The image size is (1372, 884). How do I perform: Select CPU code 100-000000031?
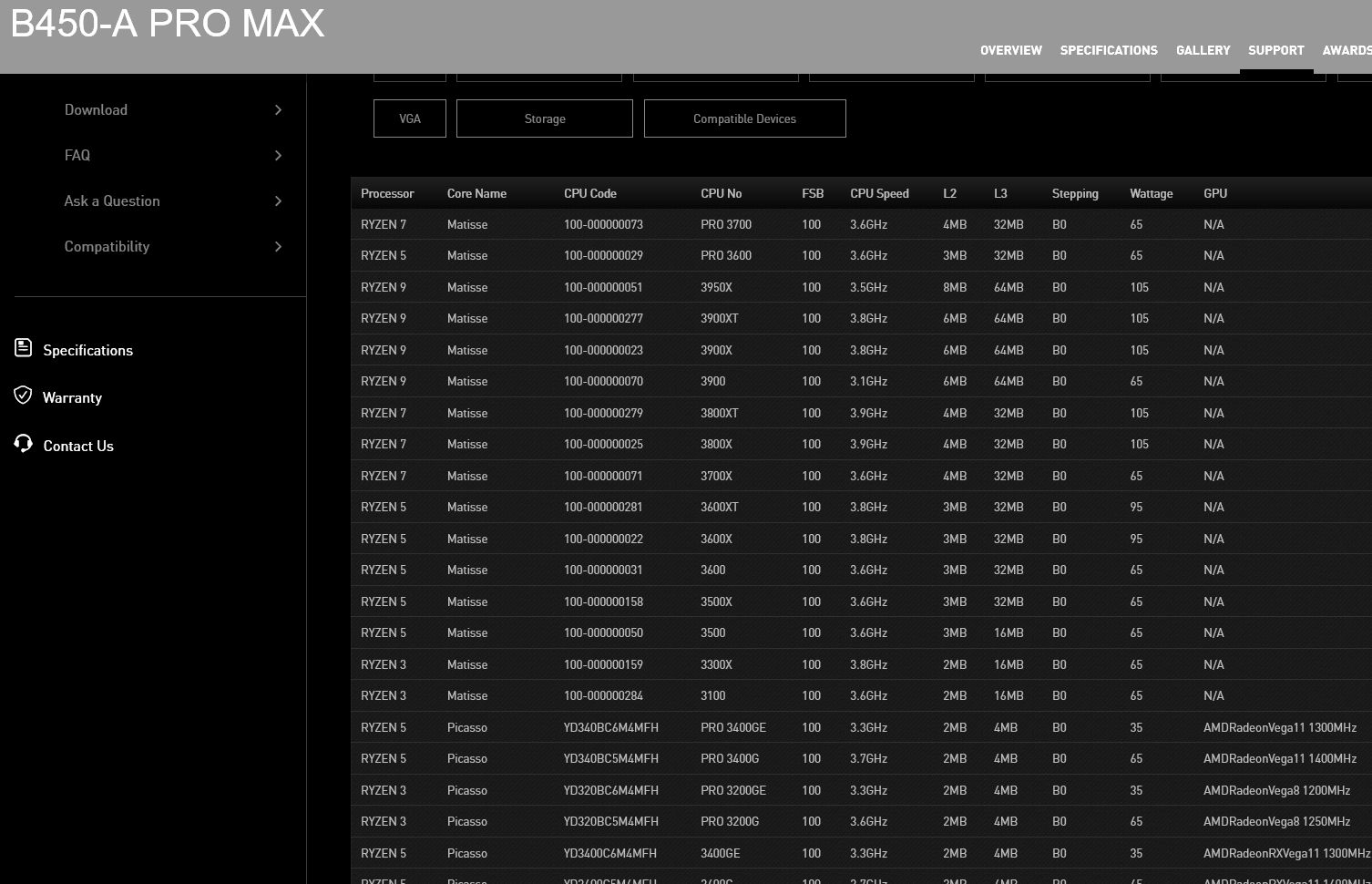click(603, 570)
